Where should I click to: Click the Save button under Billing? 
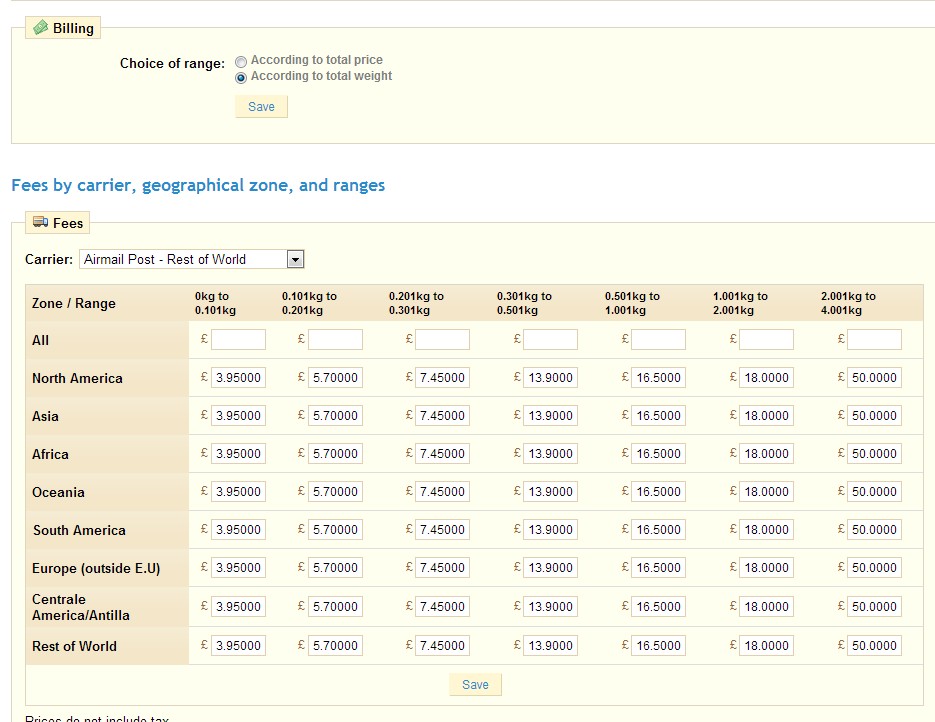tap(261, 107)
